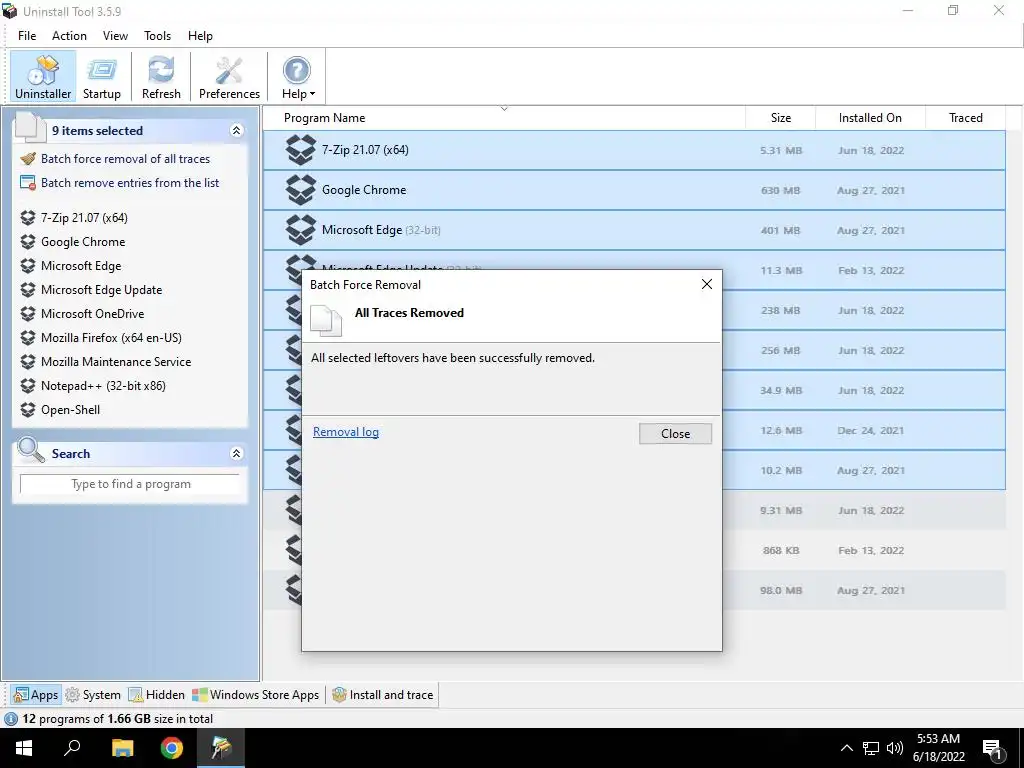
Task: Click the Google Chrome program row icon
Action: [300, 190]
